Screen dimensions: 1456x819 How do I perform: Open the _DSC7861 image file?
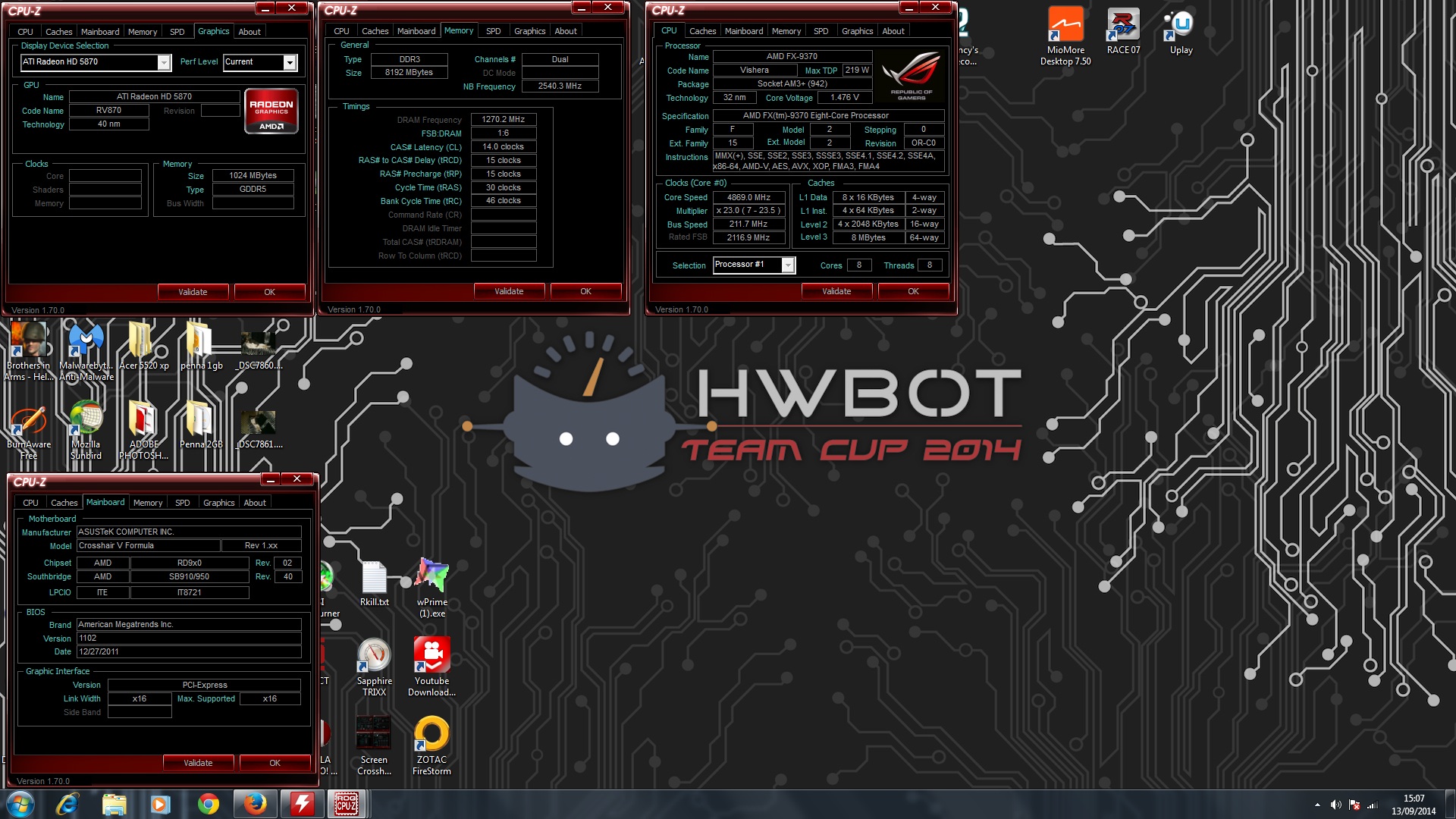coord(259,428)
